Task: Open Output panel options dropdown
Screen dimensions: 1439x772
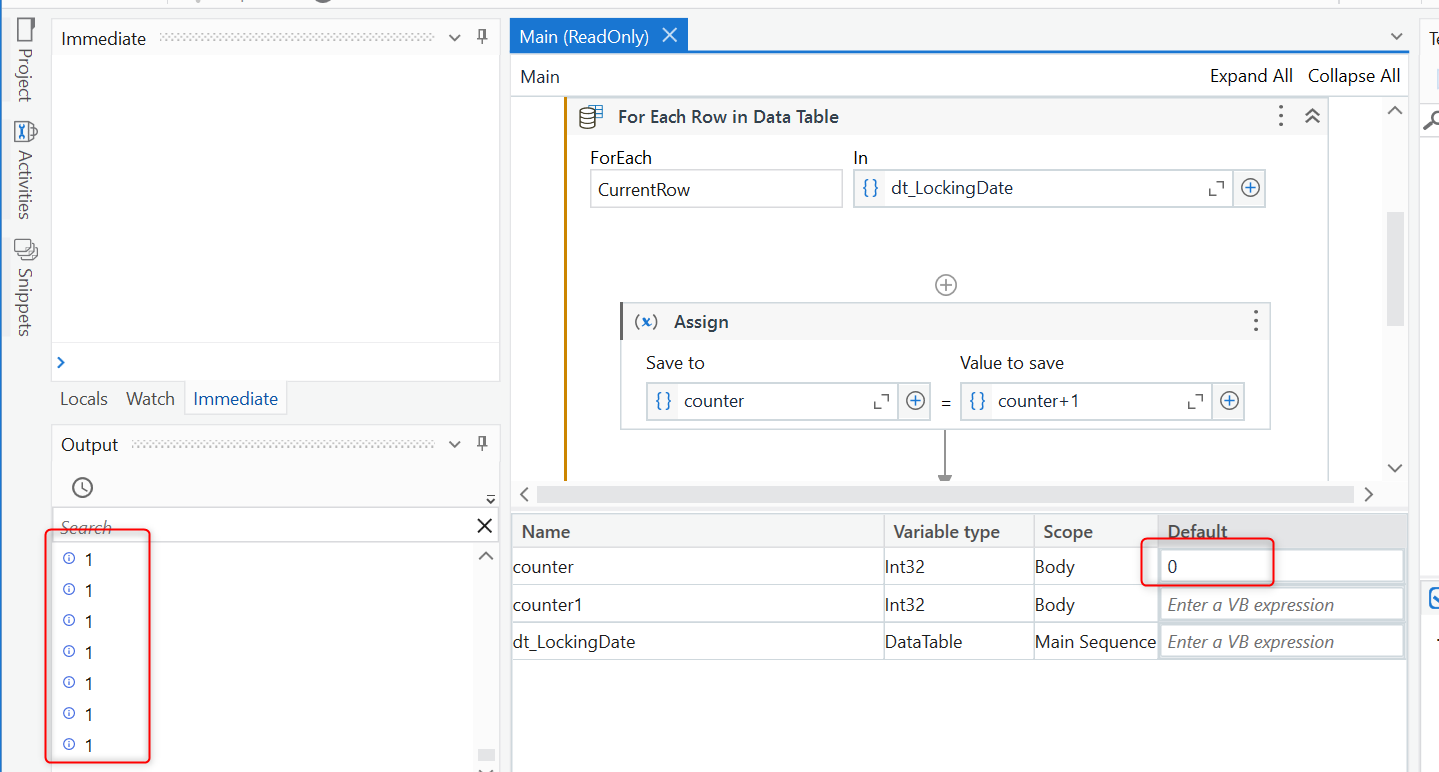Action: [x=454, y=444]
